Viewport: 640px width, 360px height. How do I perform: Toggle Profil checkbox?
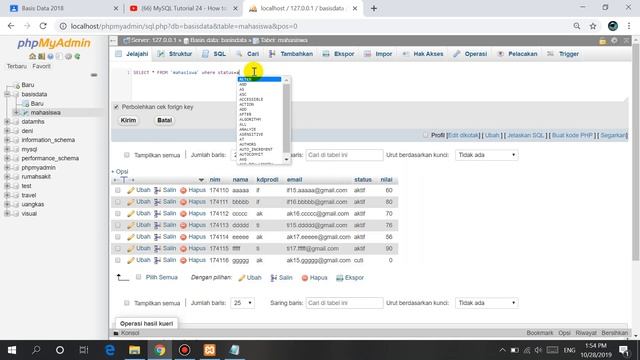[426, 135]
